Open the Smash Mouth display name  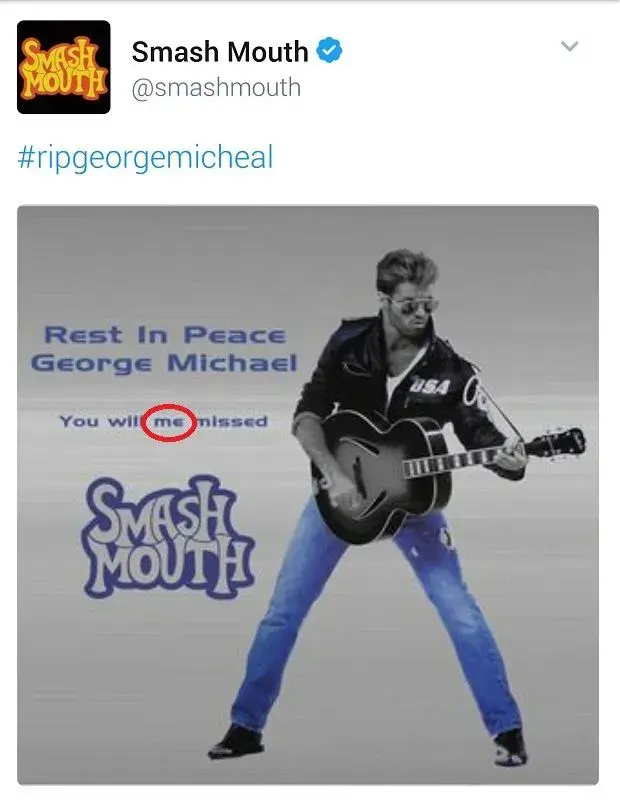point(220,51)
